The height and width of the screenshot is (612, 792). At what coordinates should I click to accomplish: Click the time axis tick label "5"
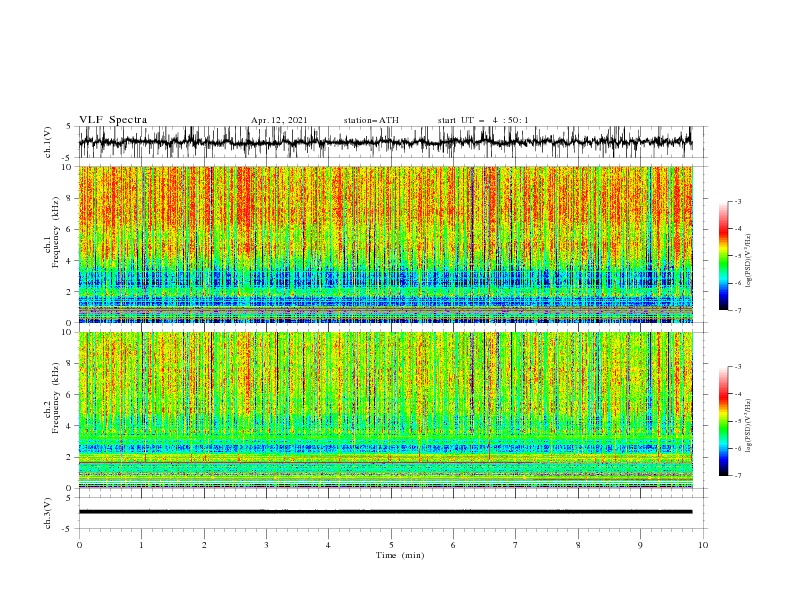pyautogui.click(x=391, y=545)
